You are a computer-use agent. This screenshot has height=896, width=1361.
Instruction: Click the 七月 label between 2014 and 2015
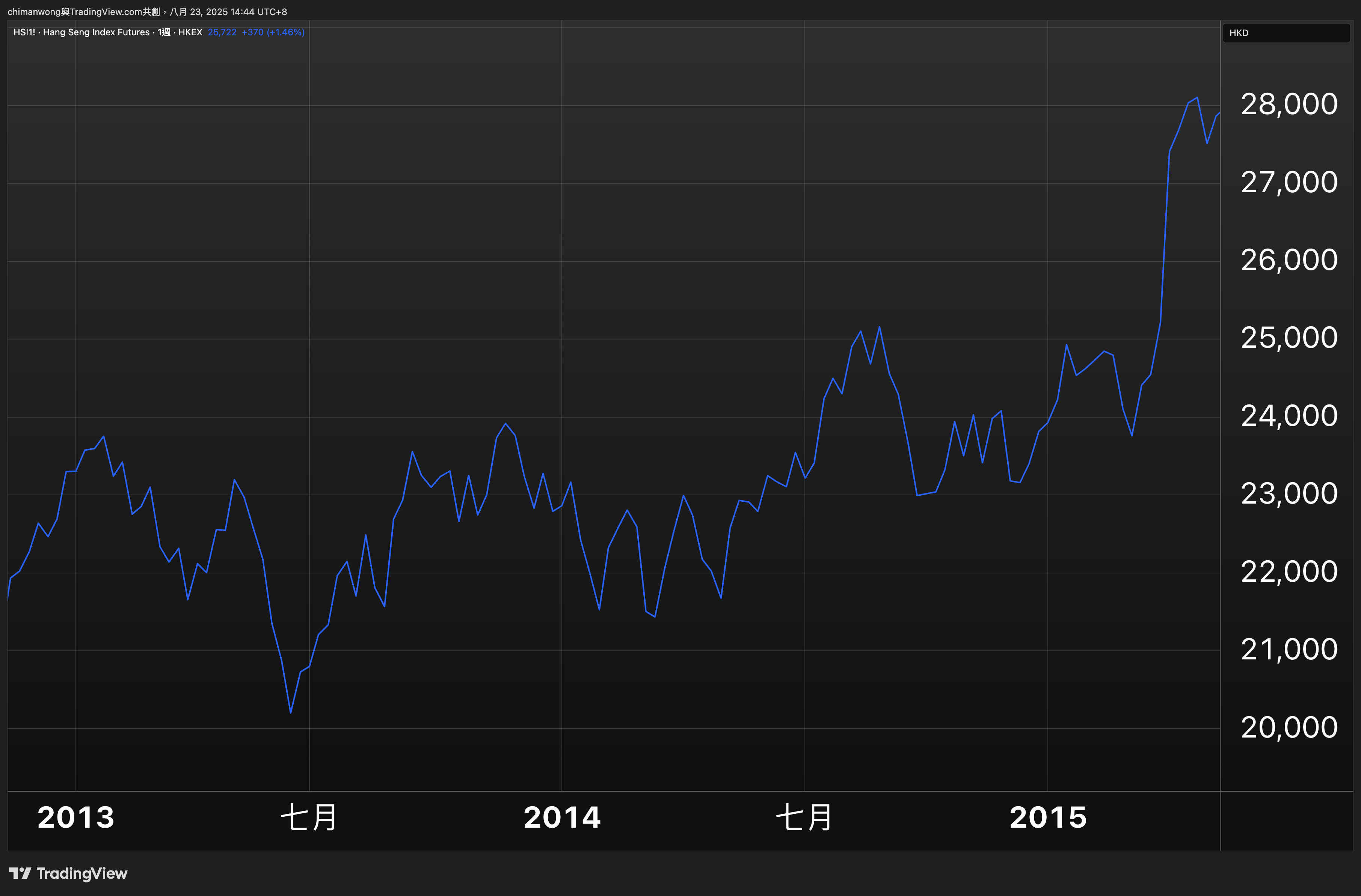[804, 817]
